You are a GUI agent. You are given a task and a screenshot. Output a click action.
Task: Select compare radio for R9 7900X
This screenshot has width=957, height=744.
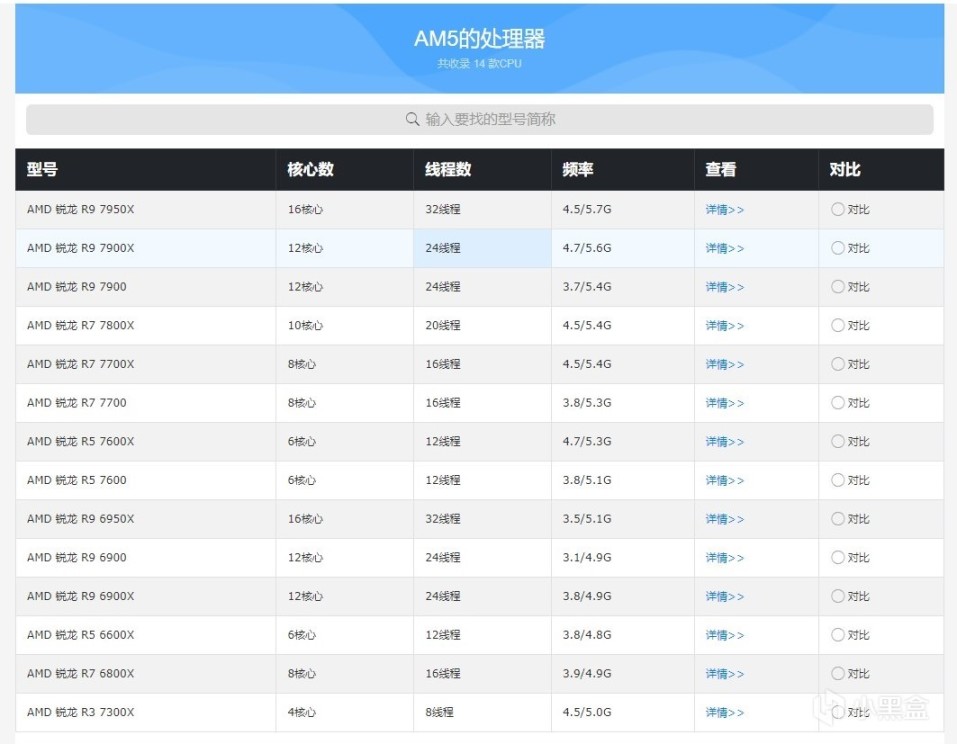tap(837, 248)
